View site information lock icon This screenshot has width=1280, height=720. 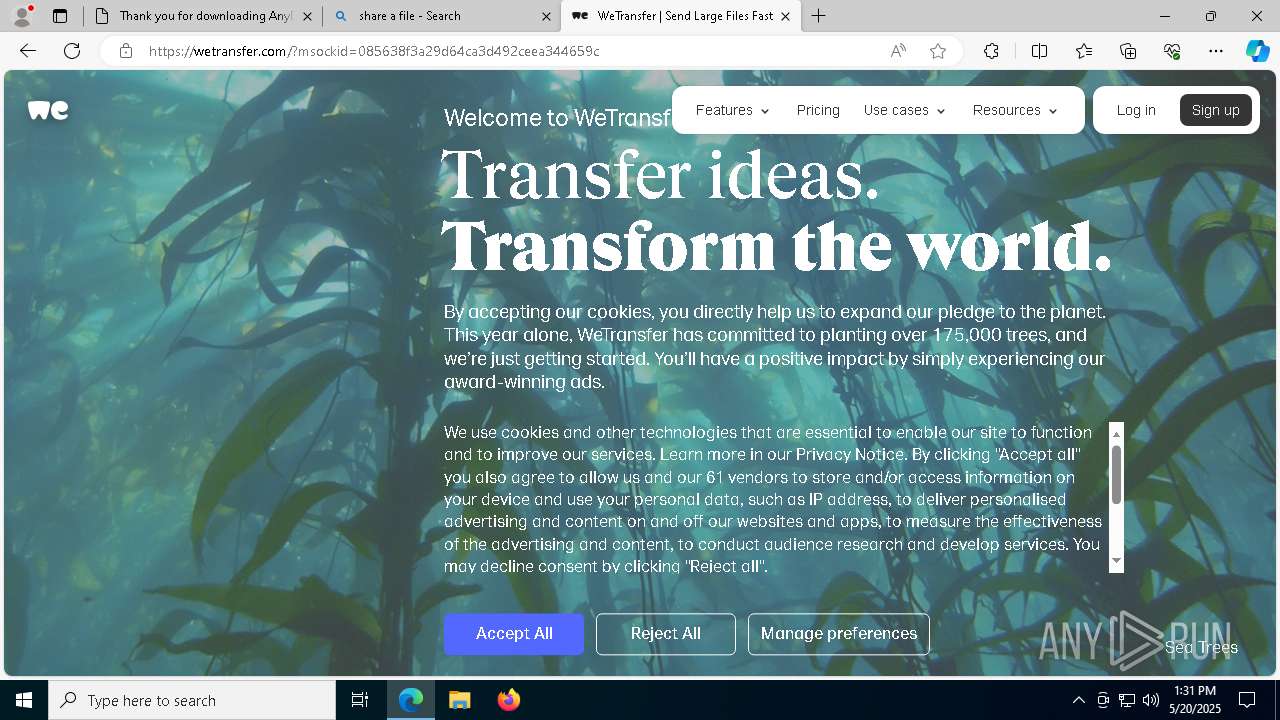click(x=126, y=51)
